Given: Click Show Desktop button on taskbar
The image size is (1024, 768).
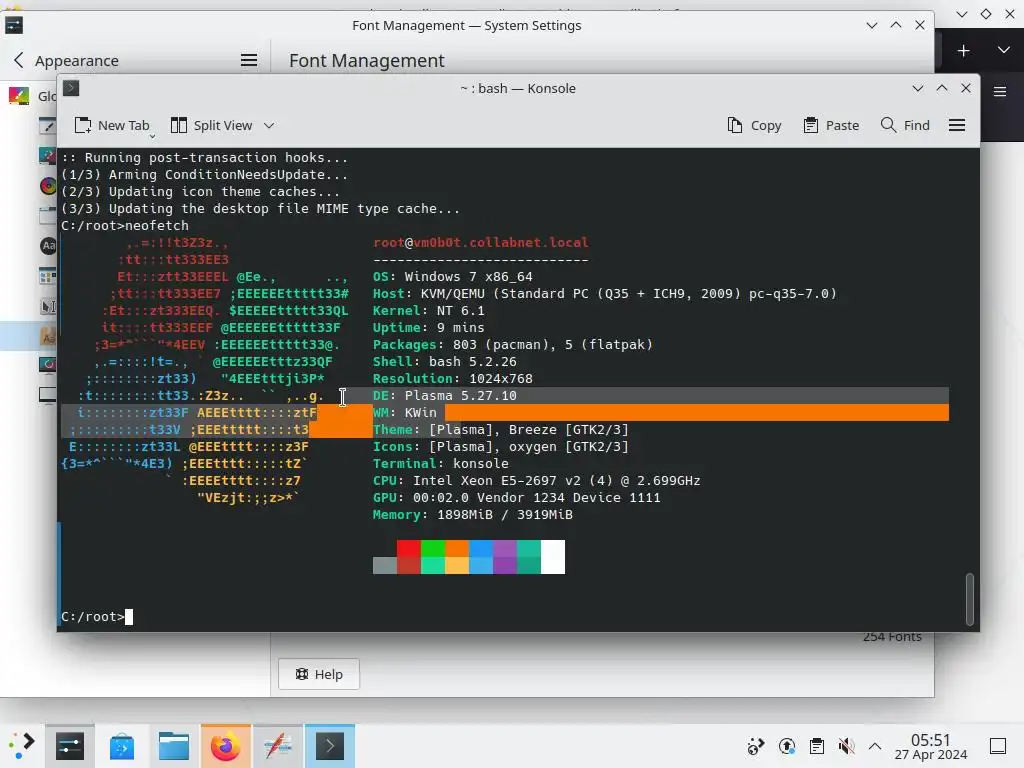Looking at the screenshot, I should 998,746.
